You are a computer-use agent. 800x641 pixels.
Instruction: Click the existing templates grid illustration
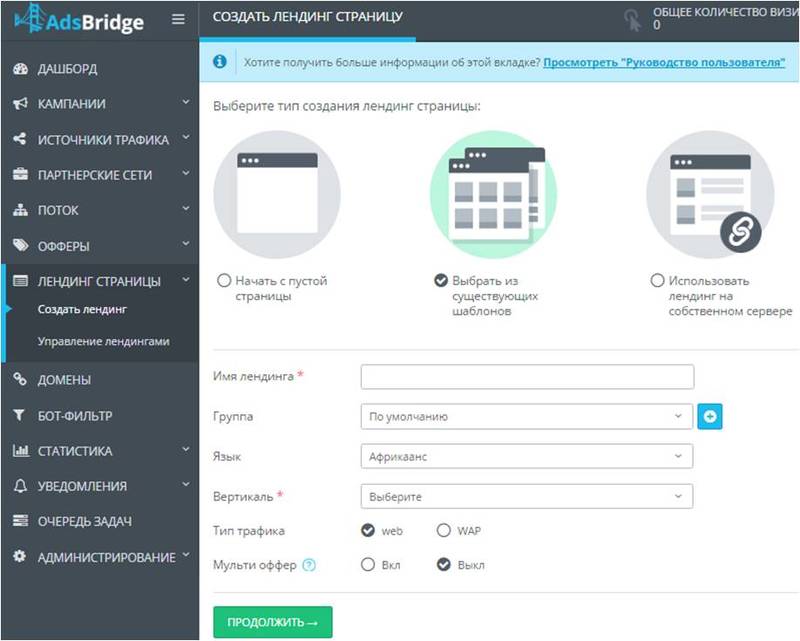pos(493,194)
